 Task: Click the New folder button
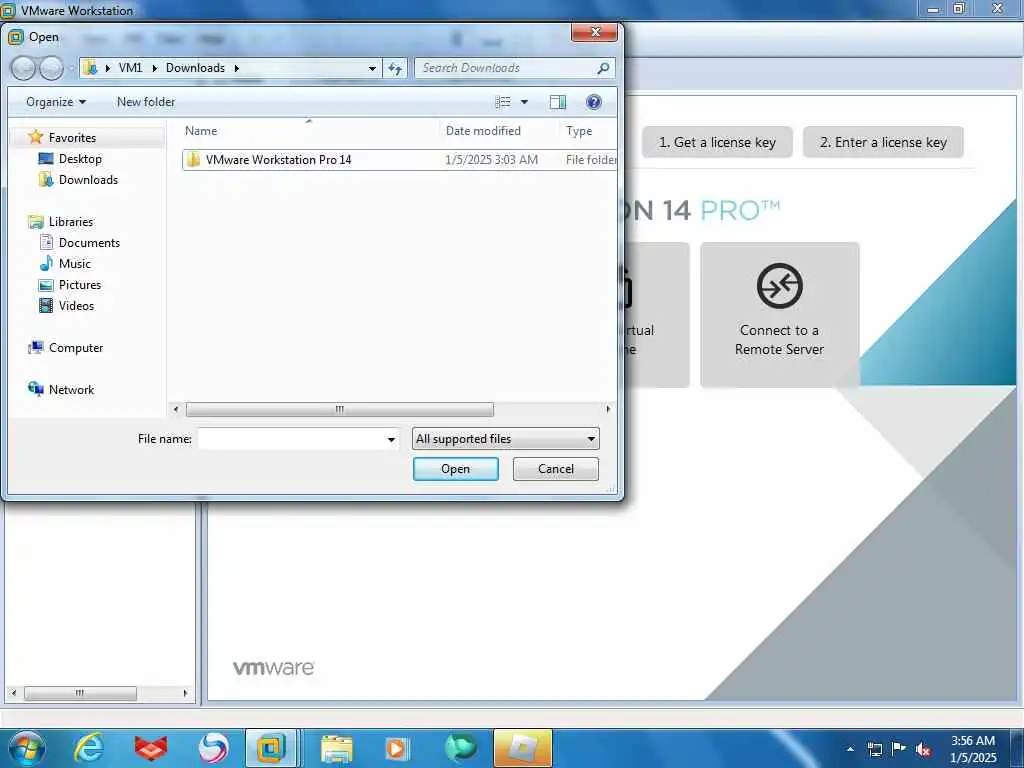click(146, 102)
